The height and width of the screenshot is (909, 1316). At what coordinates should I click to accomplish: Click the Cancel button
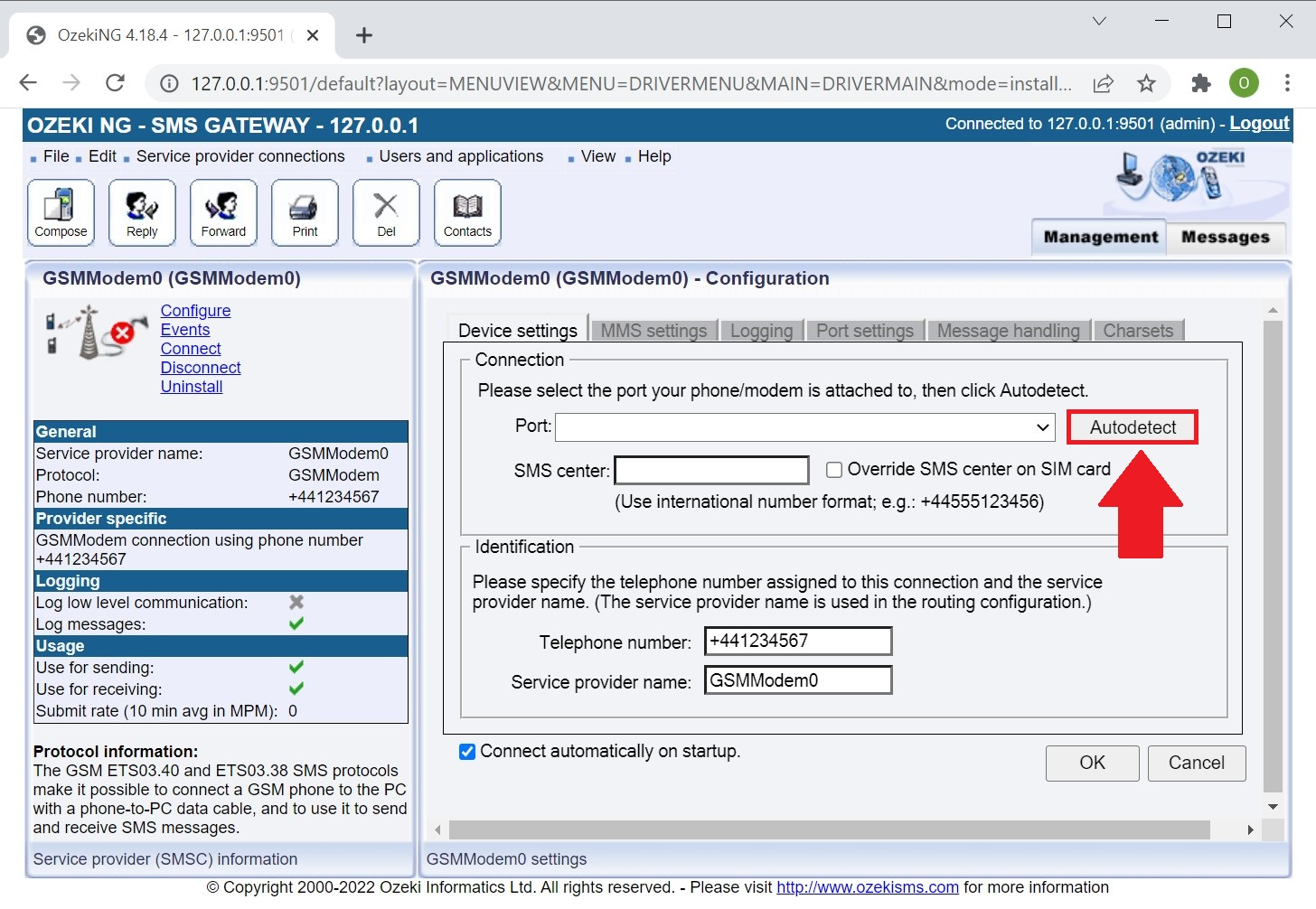tap(1197, 763)
